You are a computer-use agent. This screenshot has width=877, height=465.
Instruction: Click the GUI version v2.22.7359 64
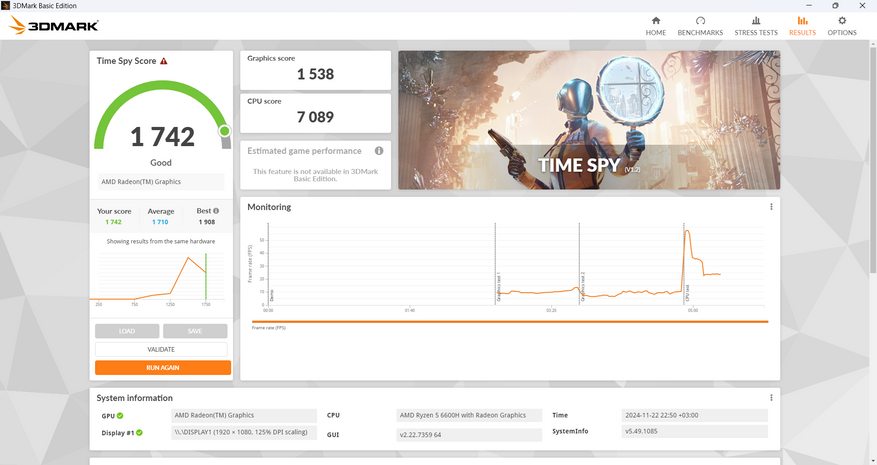(x=469, y=435)
